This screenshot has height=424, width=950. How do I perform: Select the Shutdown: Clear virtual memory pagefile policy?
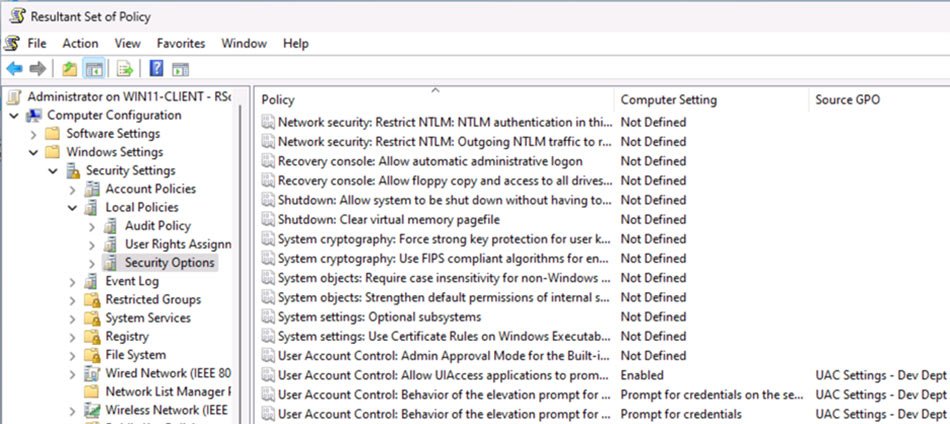click(388, 219)
